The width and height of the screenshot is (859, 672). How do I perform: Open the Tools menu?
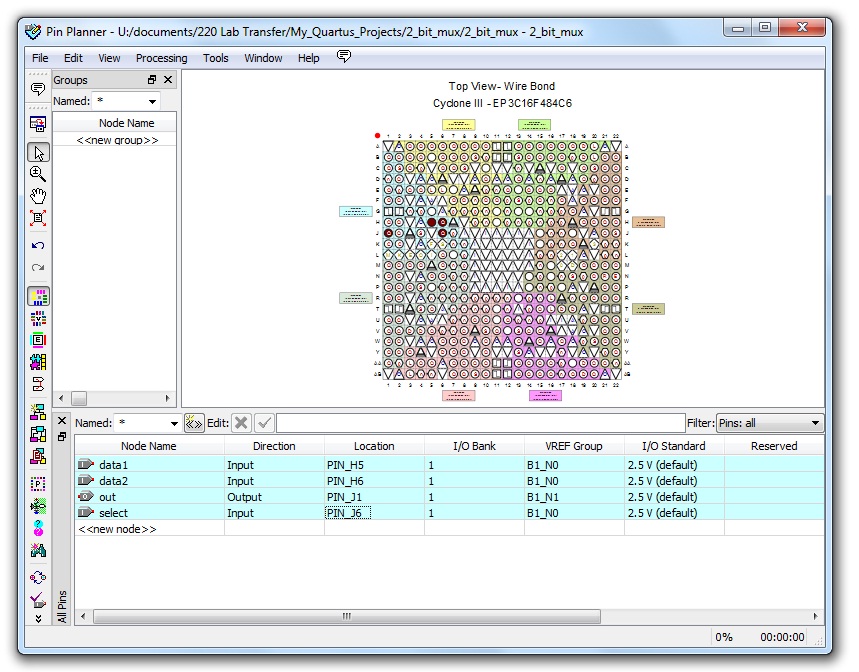coord(215,58)
